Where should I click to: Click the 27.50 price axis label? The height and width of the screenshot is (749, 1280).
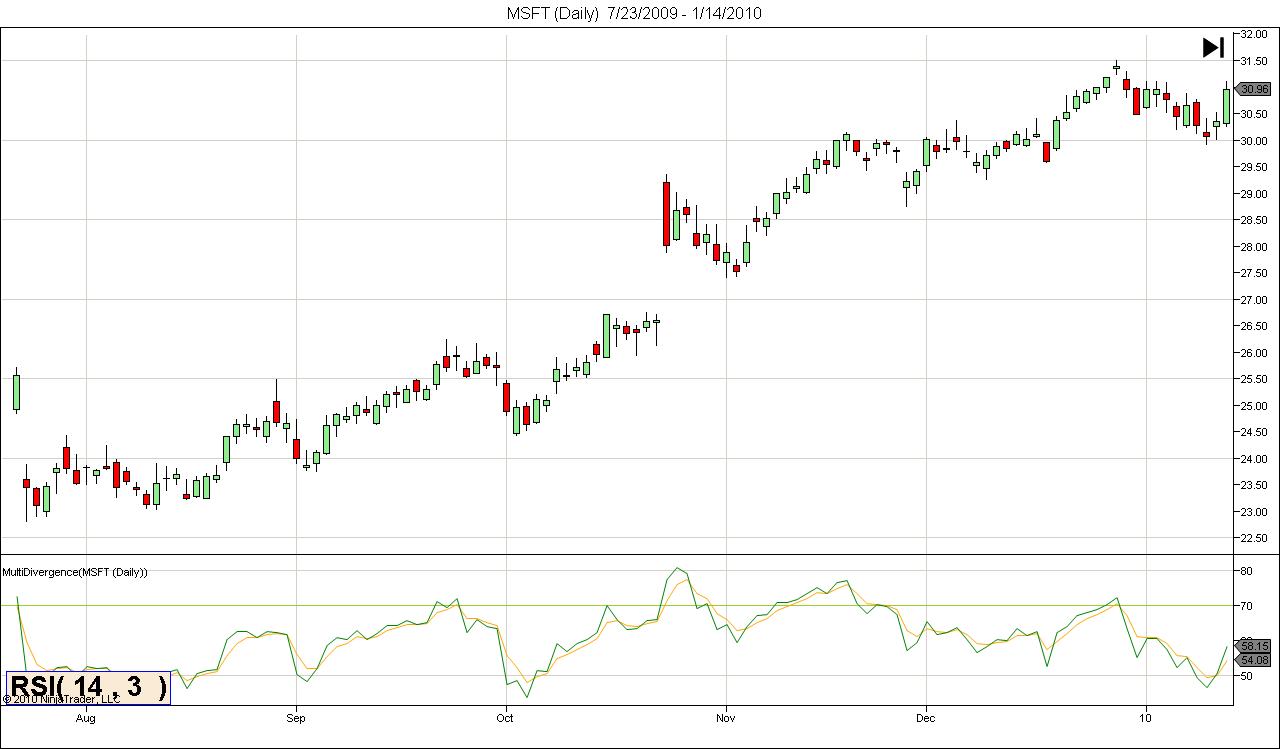pos(1254,273)
